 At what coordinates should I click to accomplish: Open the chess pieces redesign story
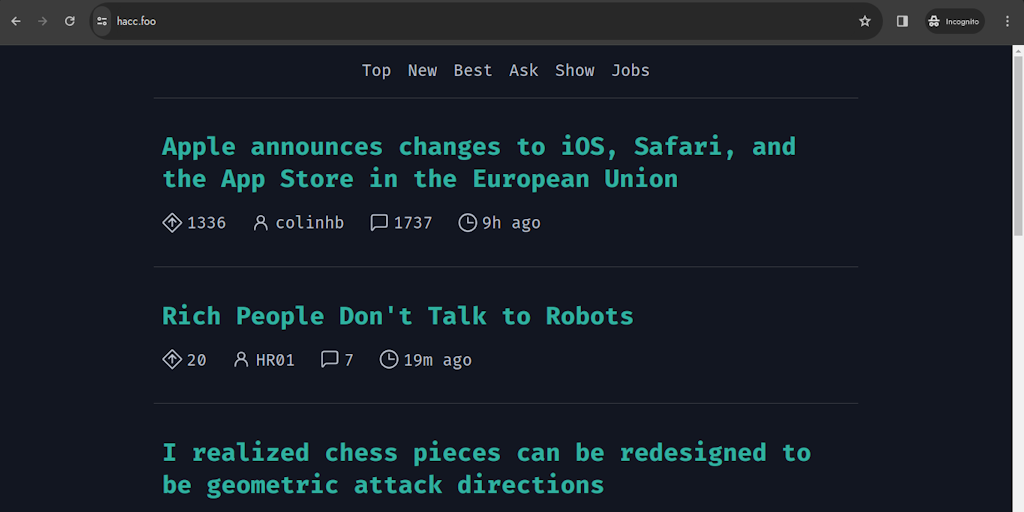(487, 468)
